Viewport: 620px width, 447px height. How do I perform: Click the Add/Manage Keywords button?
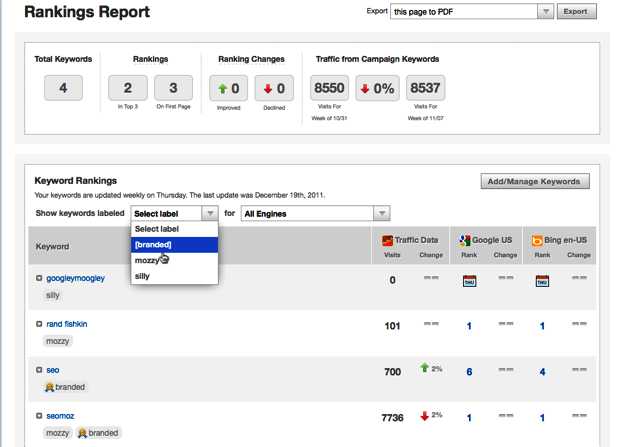click(x=535, y=182)
